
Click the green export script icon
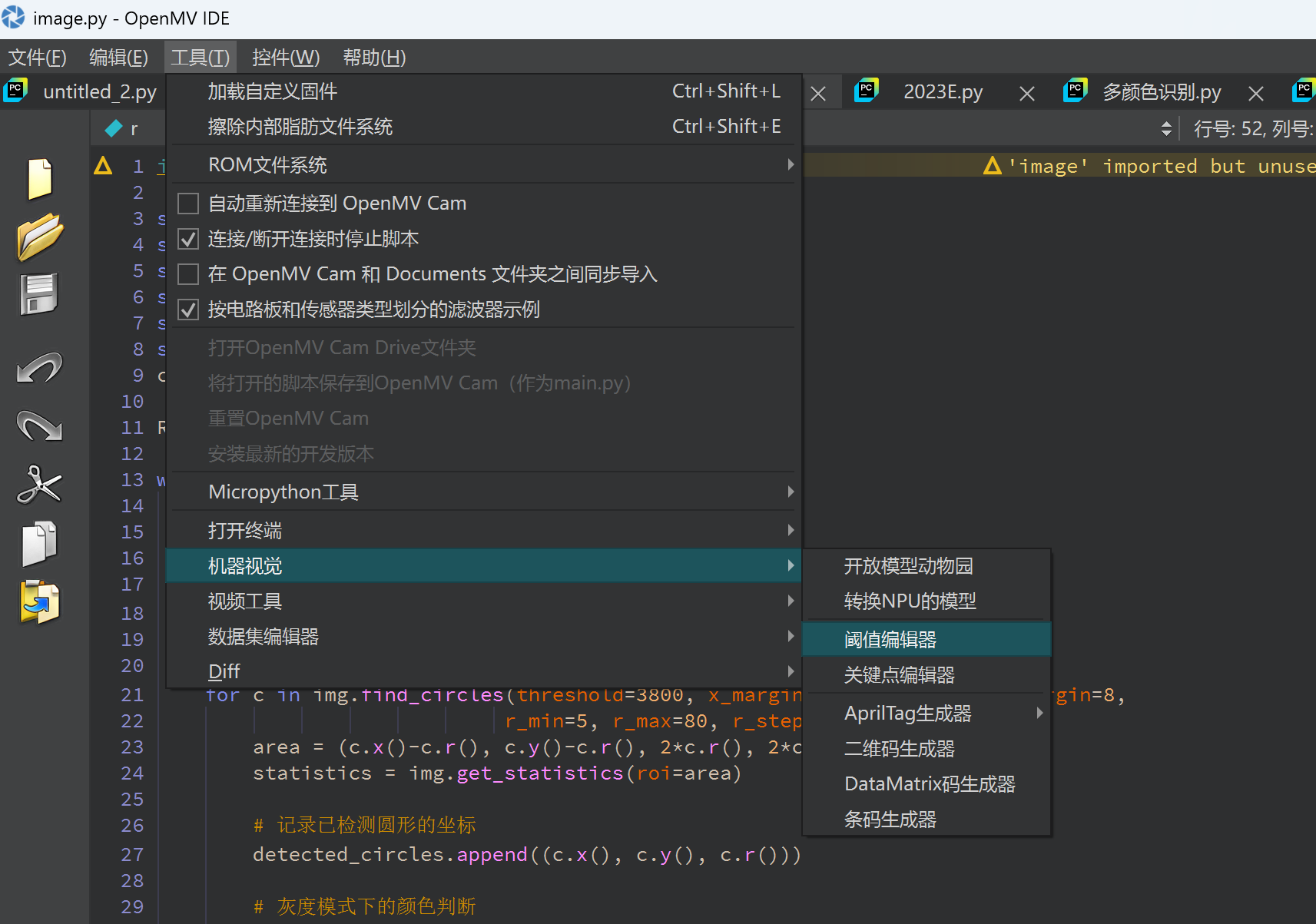click(39, 602)
